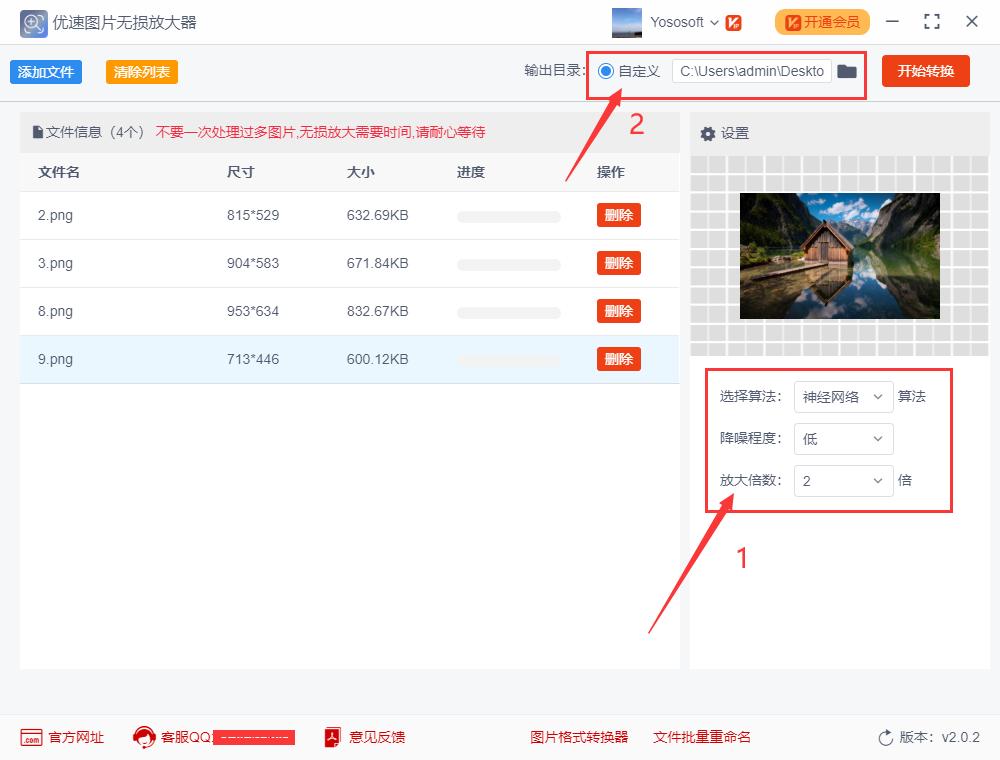Expand the Yososoft account menu
The width and height of the screenshot is (1000, 760).
714,22
